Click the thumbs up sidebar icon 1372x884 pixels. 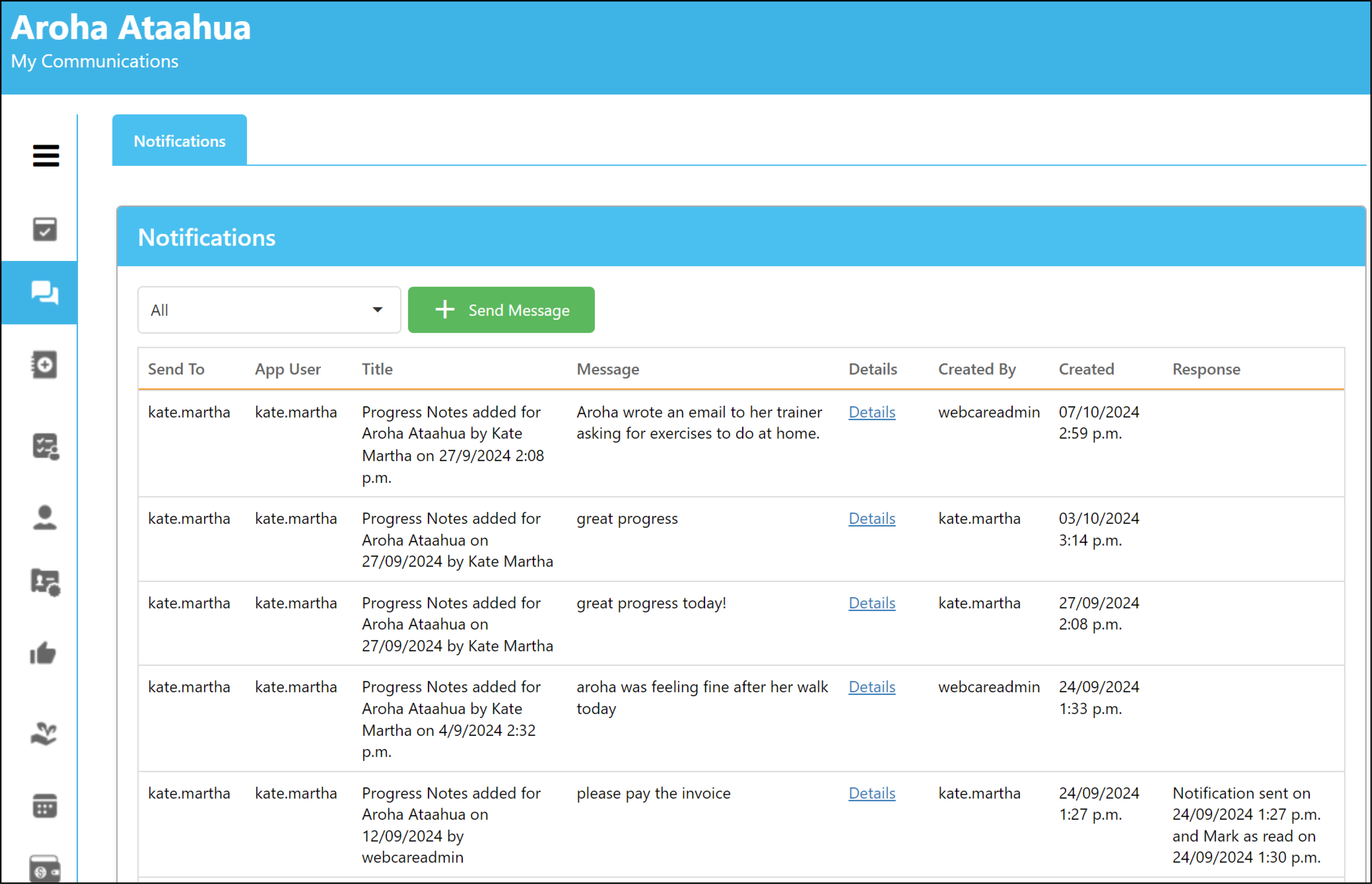(43, 653)
